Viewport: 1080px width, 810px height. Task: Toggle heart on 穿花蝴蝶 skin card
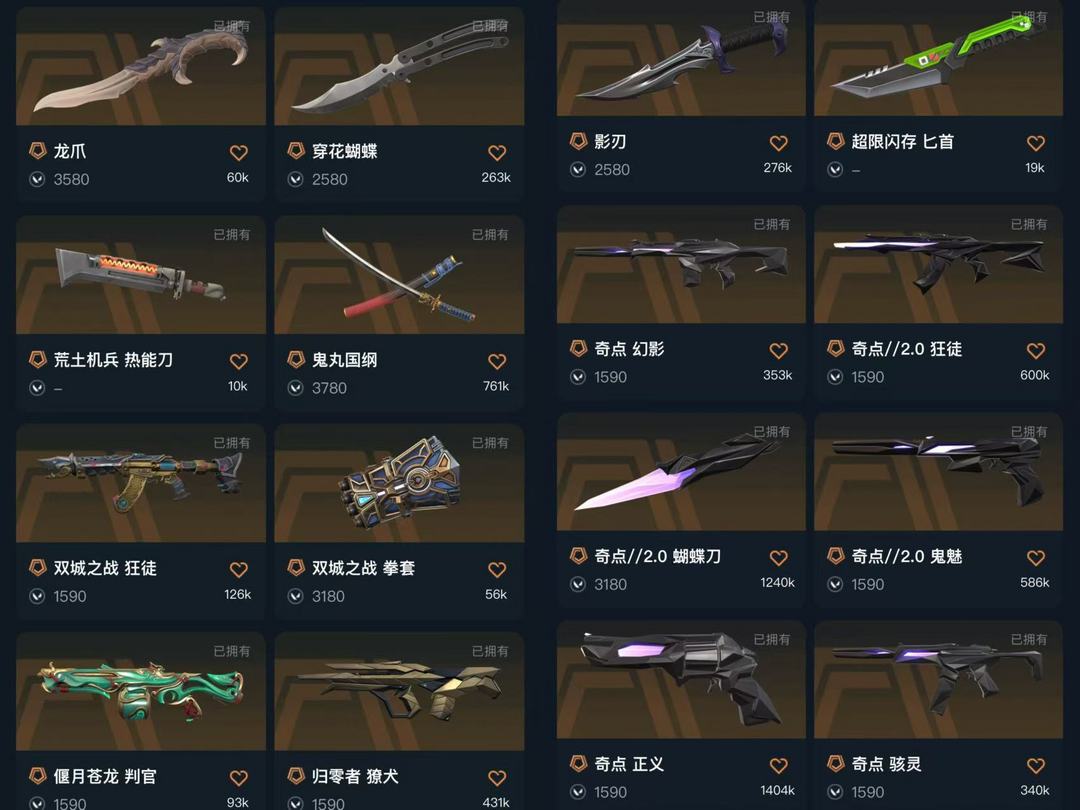click(497, 152)
